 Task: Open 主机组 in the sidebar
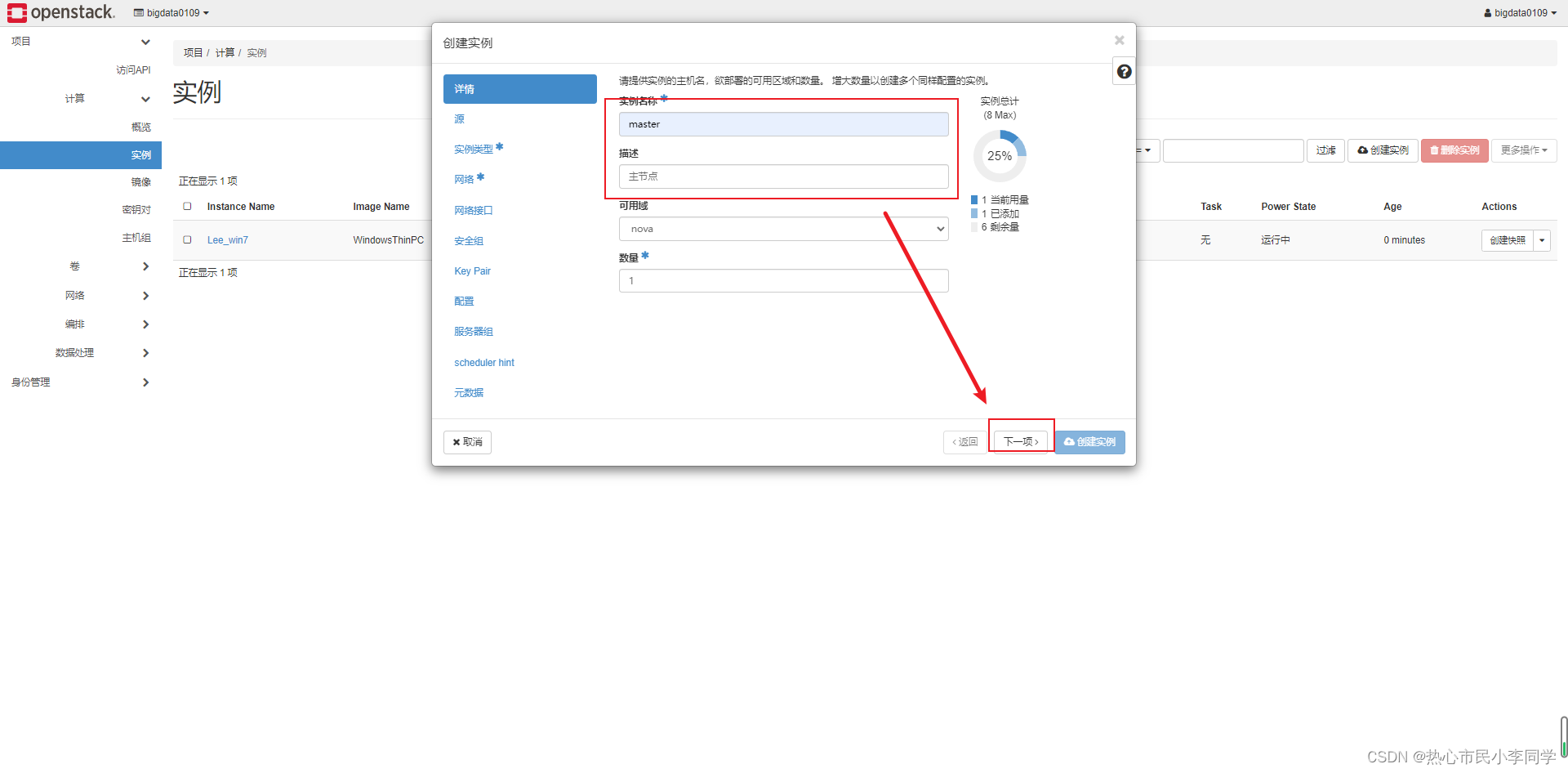pyautogui.click(x=136, y=238)
